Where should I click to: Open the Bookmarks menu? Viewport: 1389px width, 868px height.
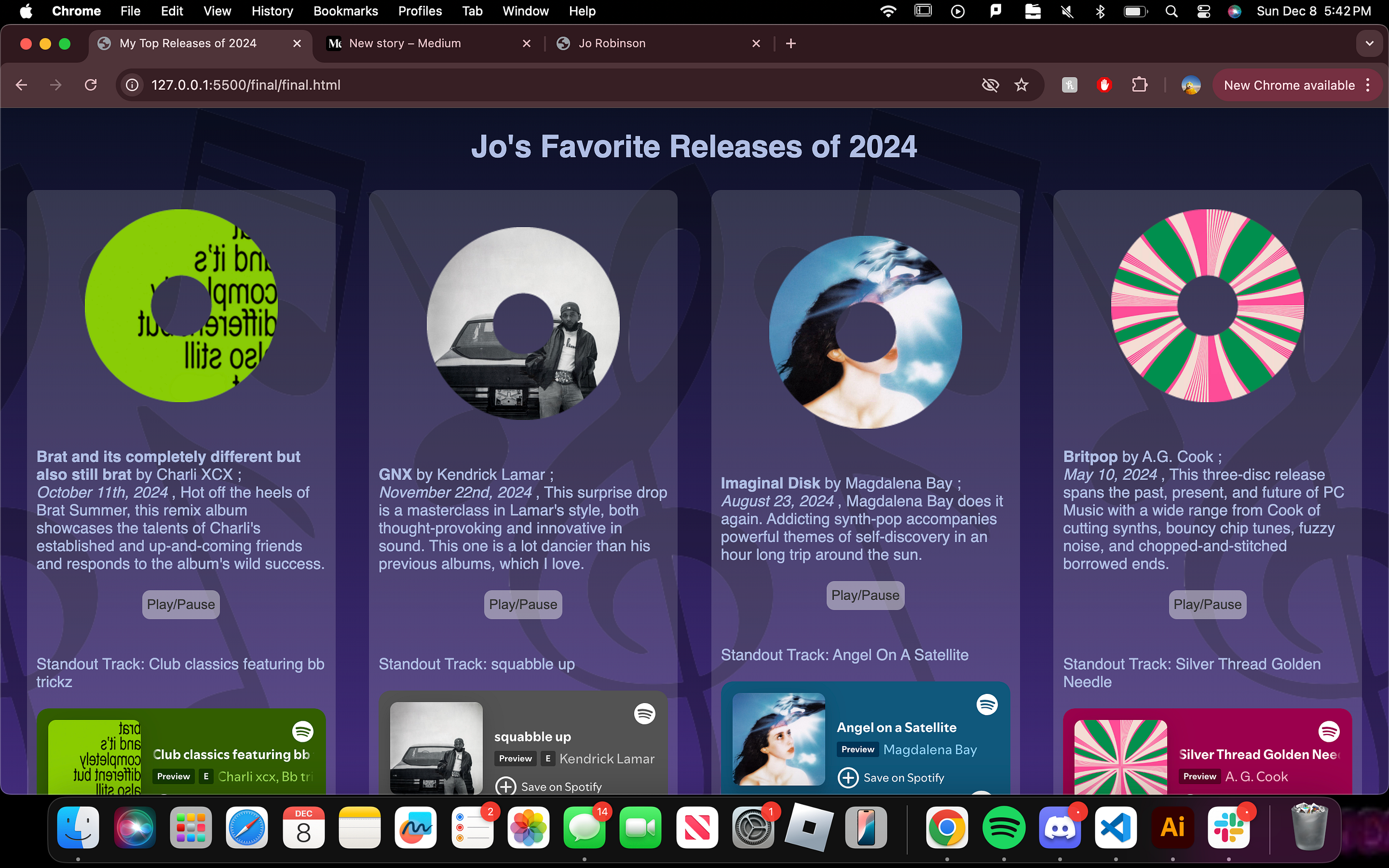point(346,11)
